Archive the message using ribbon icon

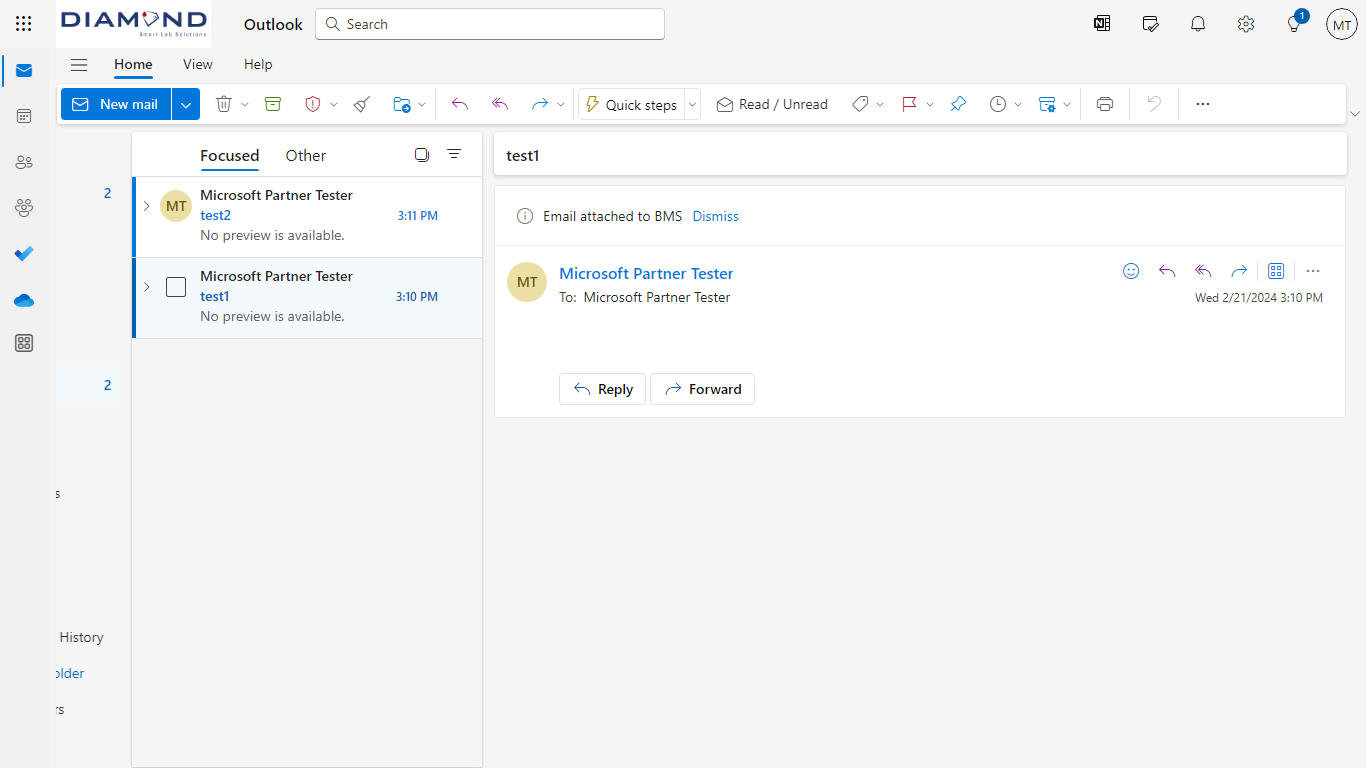(x=273, y=104)
